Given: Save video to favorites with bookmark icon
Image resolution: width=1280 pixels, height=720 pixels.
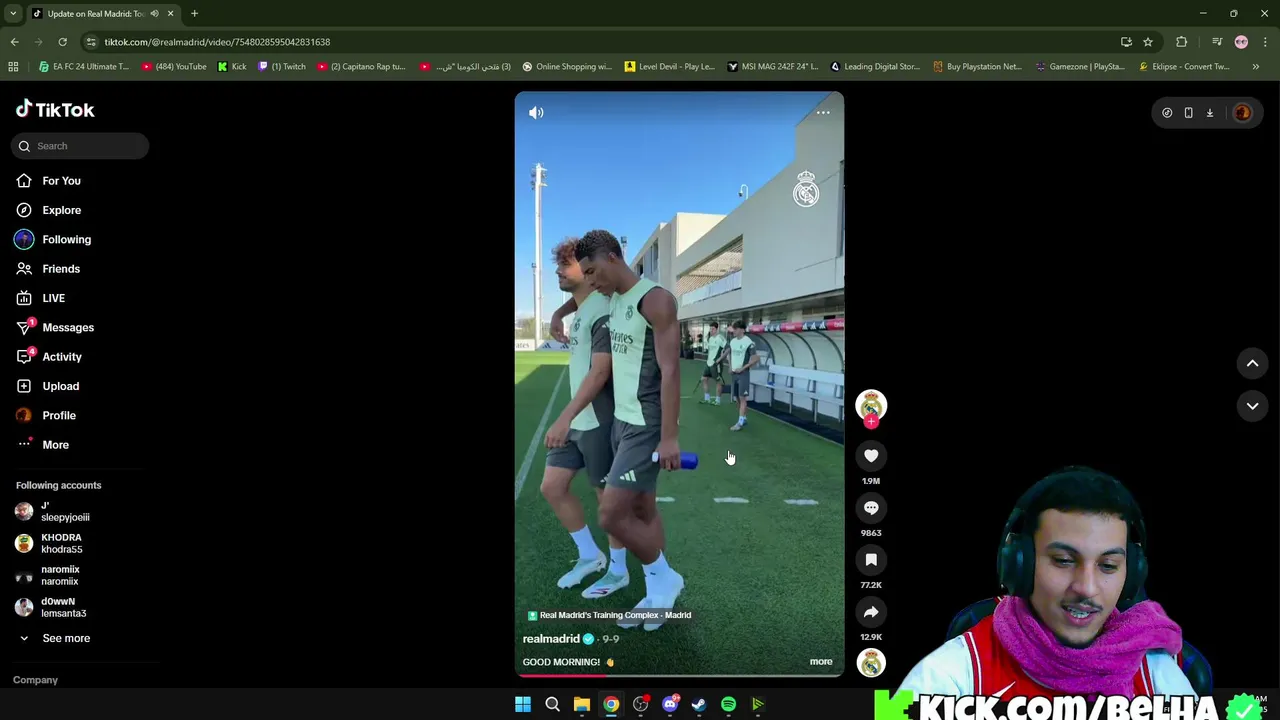Looking at the screenshot, I should coord(871,560).
